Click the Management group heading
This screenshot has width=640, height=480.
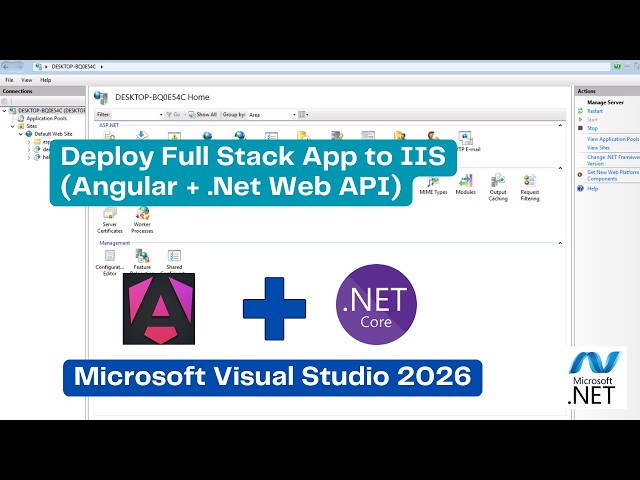115,243
